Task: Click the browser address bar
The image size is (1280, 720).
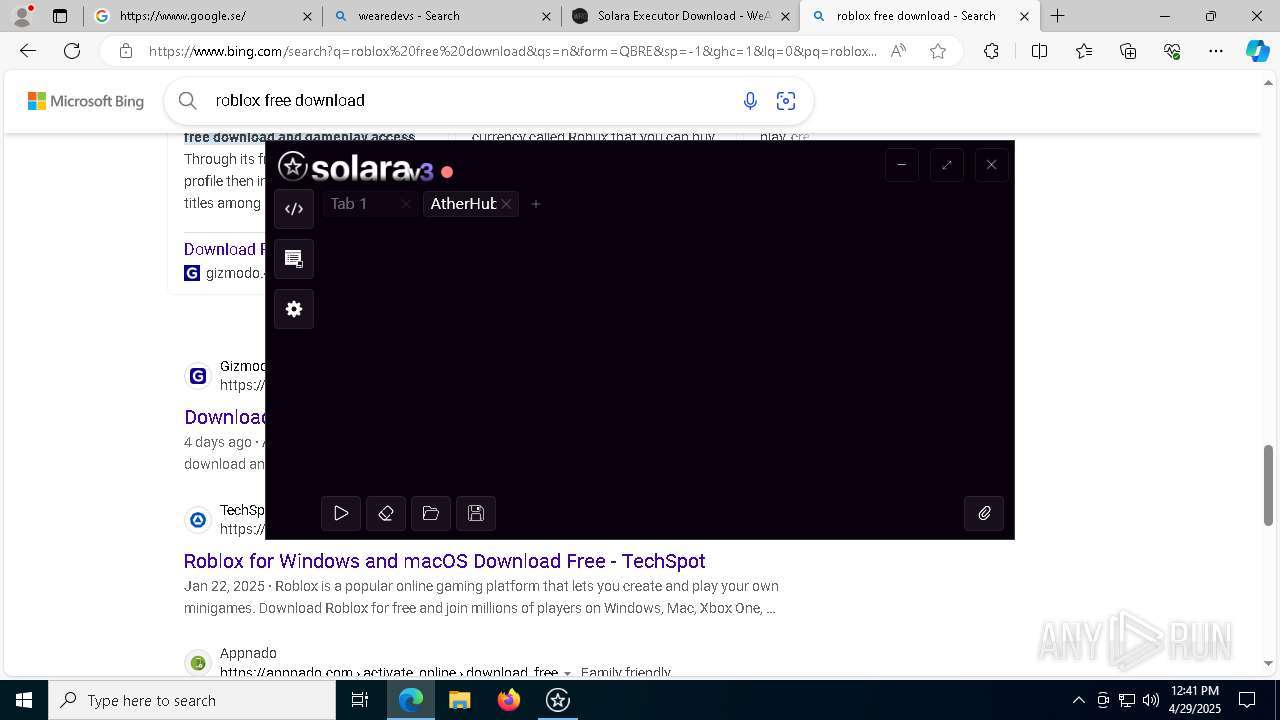Action: (x=513, y=51)
